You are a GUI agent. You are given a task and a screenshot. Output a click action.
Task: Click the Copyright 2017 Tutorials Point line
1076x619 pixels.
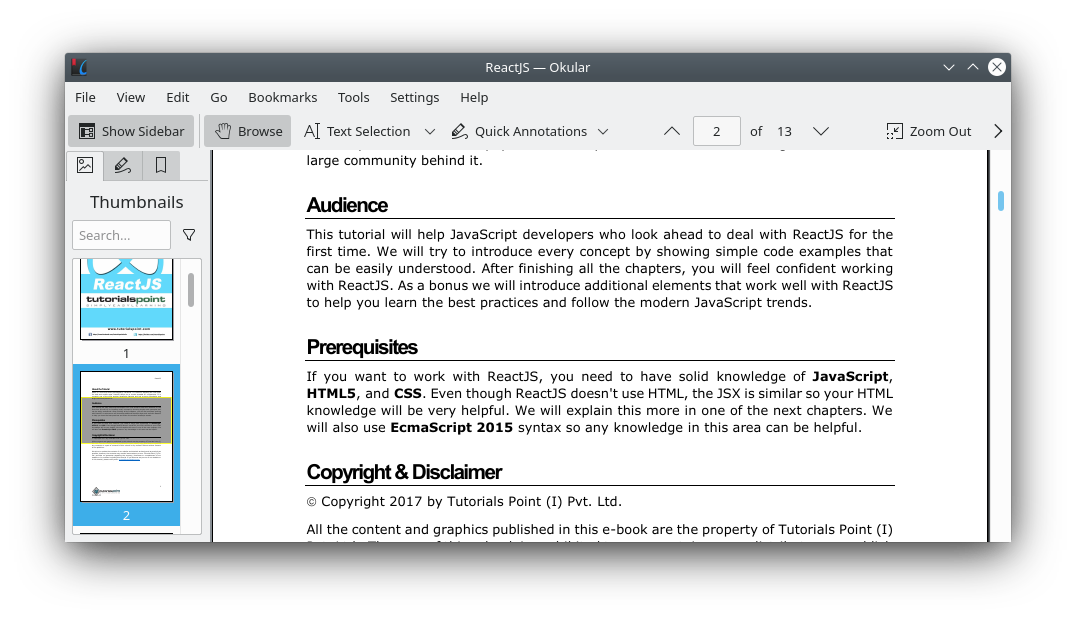[464, 502]
